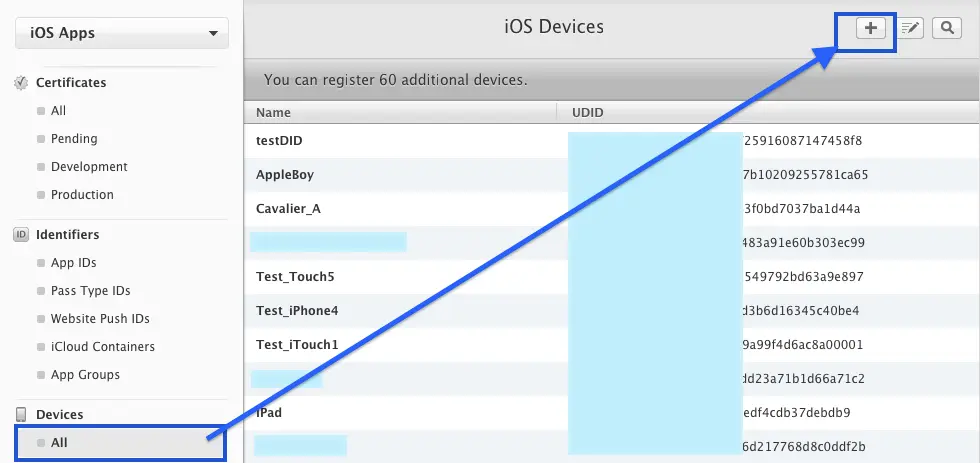This screenshot has height=463, width=980.
Task: Click UDID ending edf4cdb37debdb9
Action: pos(796,413)
